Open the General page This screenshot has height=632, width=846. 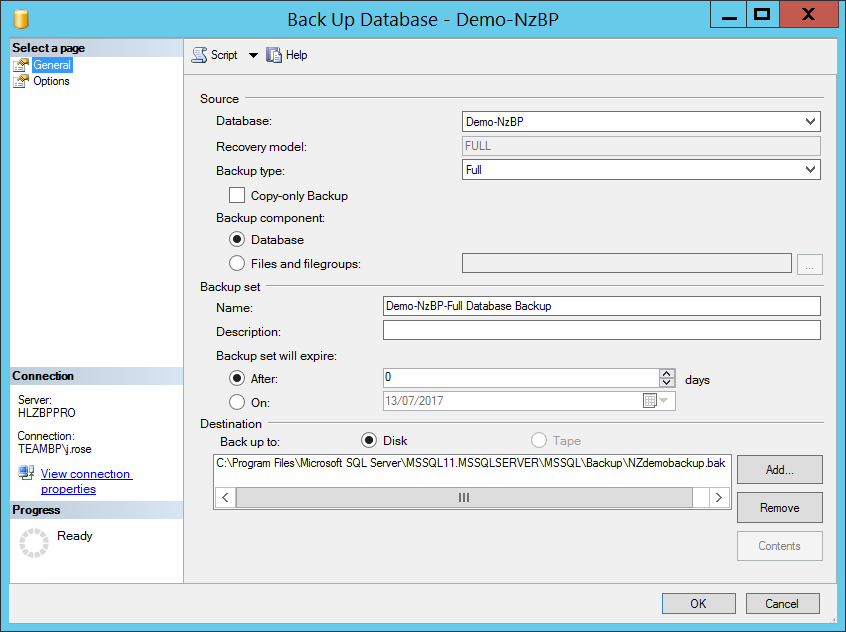(x=52, y=65)
